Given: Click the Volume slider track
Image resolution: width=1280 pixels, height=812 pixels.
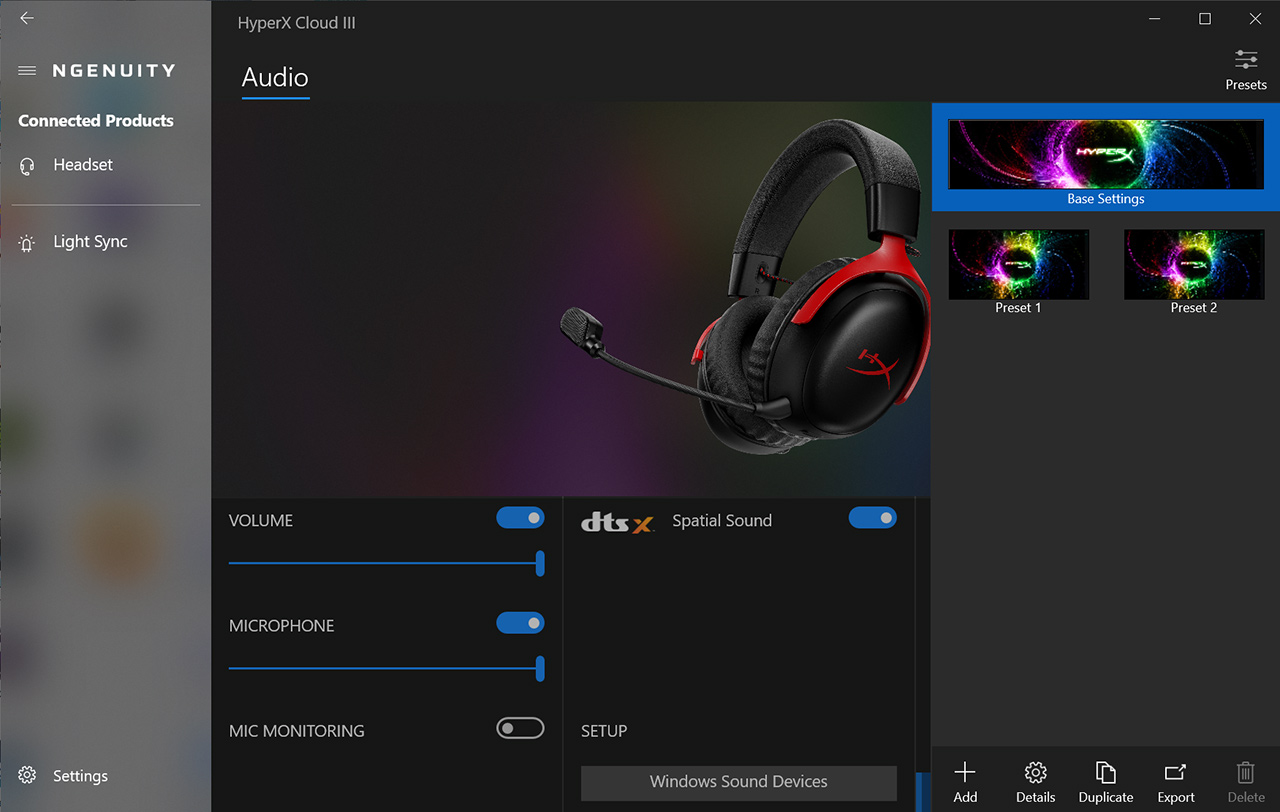Looking at the screenshot, I should point(386,563).
